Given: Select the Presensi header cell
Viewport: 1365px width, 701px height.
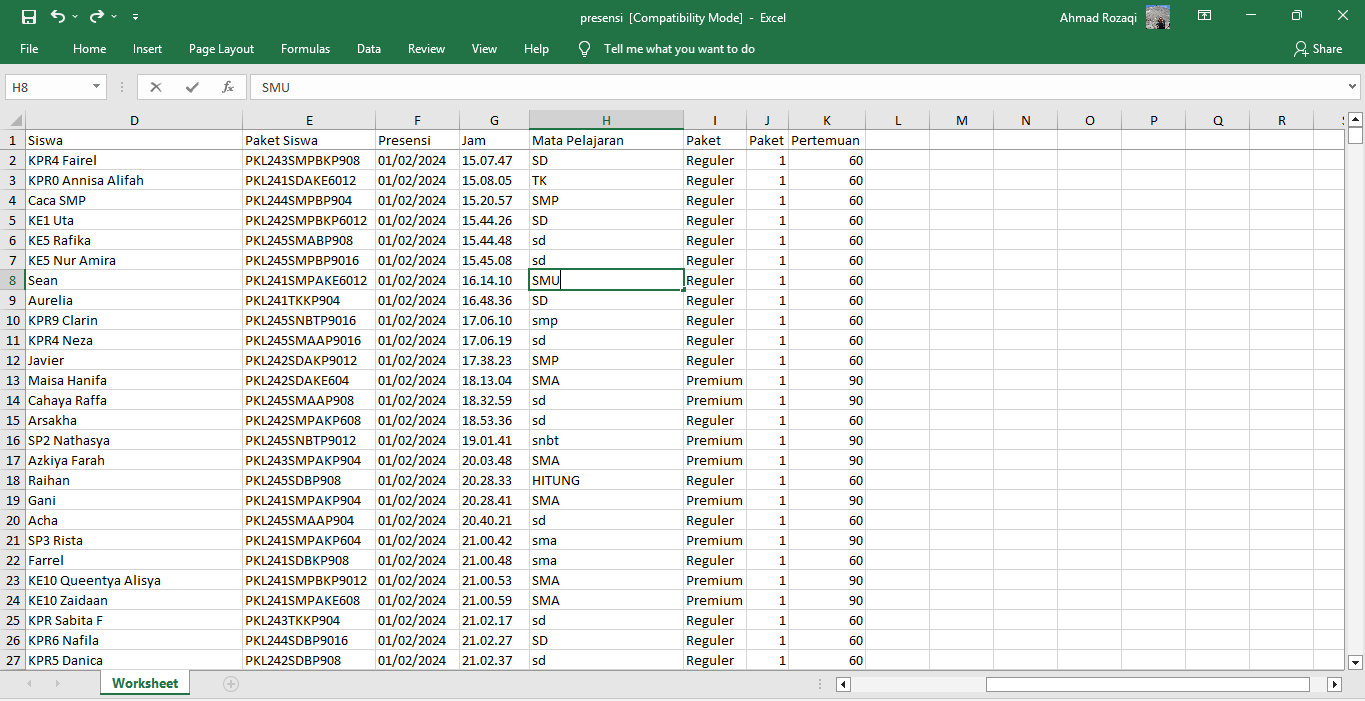Looking at the screenshot, I should [417, 140].
